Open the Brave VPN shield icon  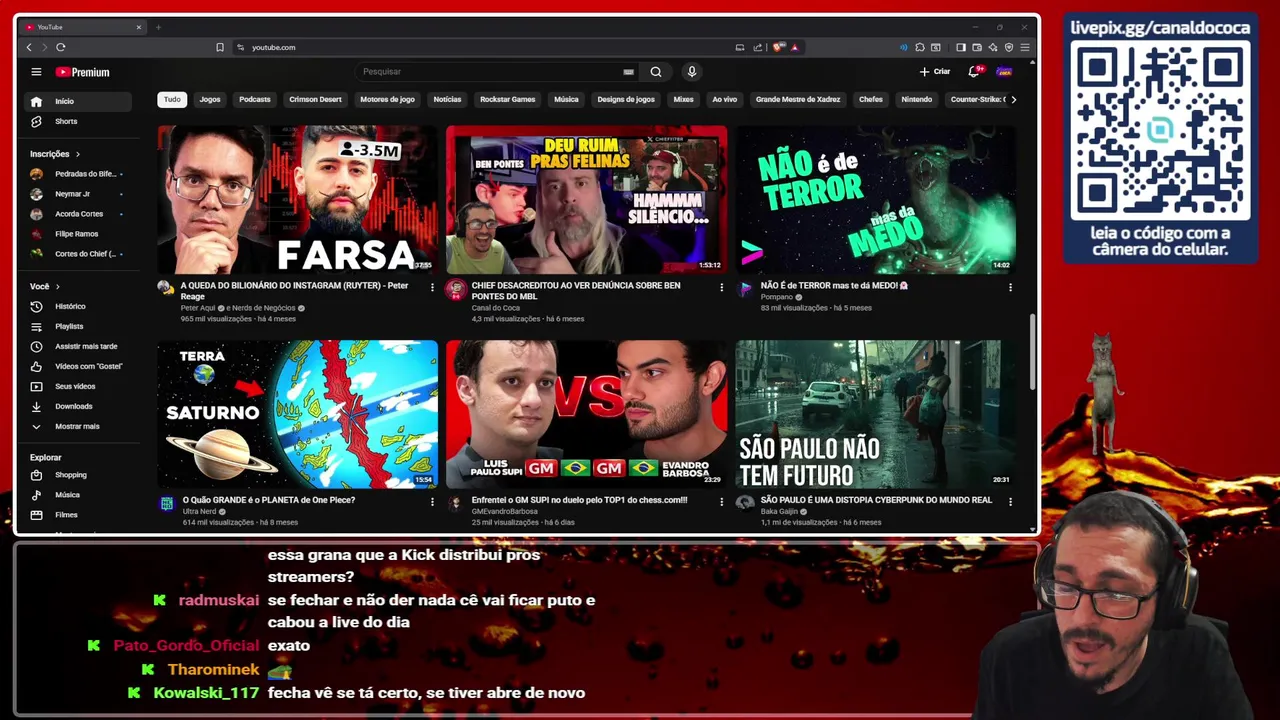(1009, 47)
